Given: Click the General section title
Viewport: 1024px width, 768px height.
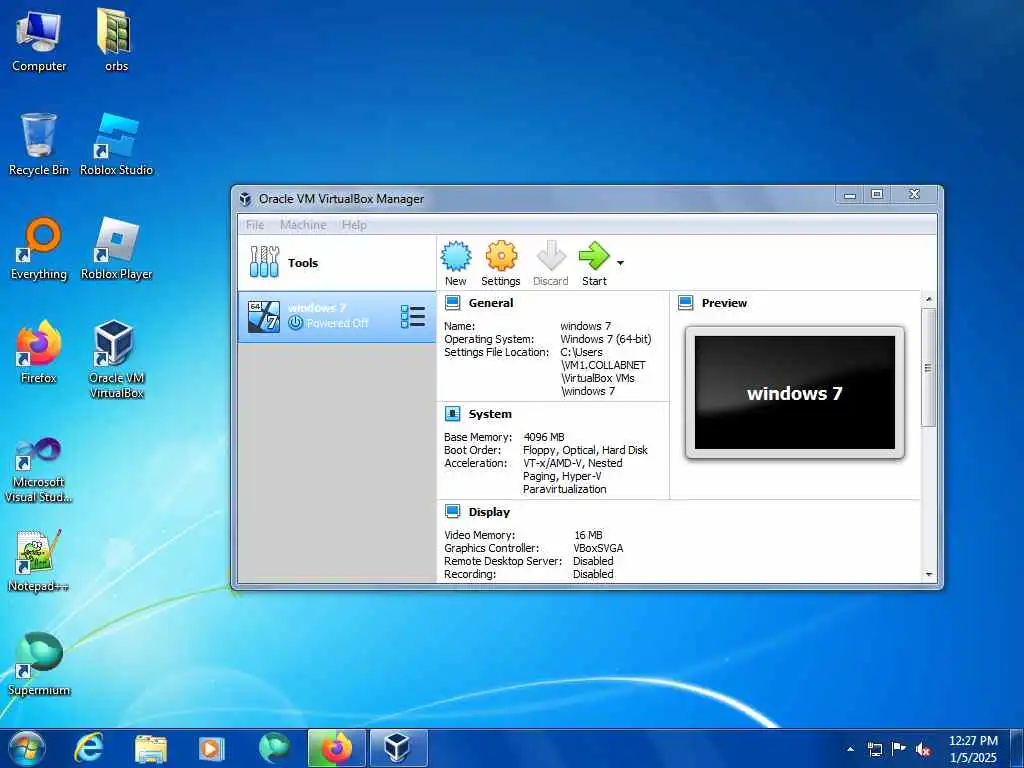Looking at the screenshot, I should pos(491,302).
